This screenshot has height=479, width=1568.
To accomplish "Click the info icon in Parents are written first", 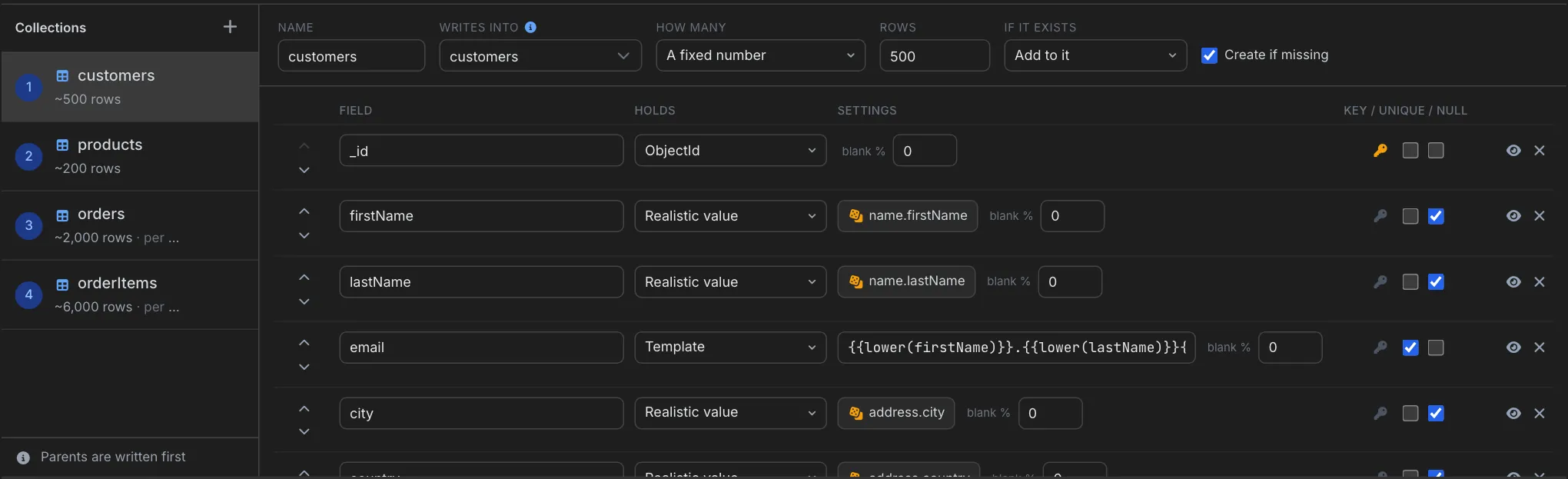I will pos(24,457).
